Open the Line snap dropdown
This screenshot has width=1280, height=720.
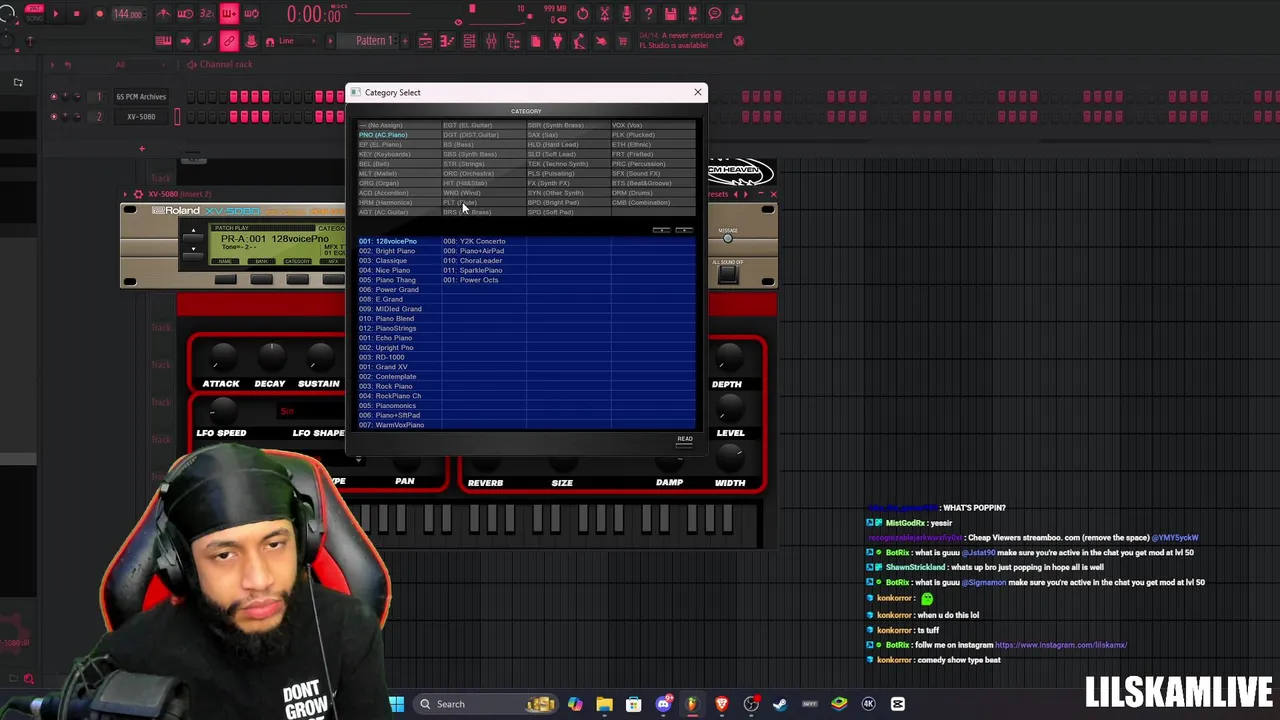[297, 40]
